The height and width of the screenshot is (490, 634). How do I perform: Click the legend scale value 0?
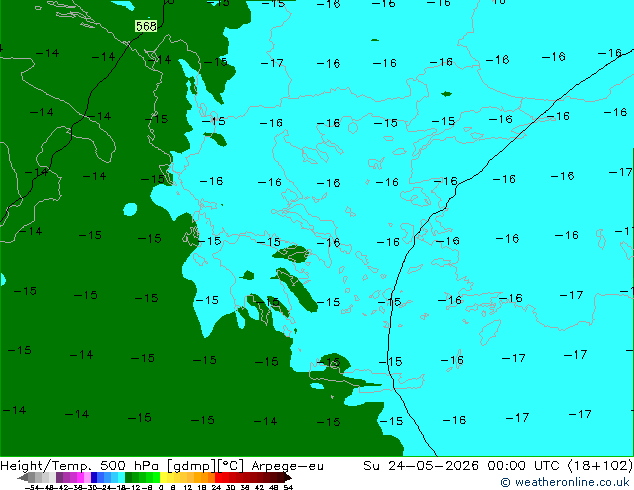[x=161, y=487]
